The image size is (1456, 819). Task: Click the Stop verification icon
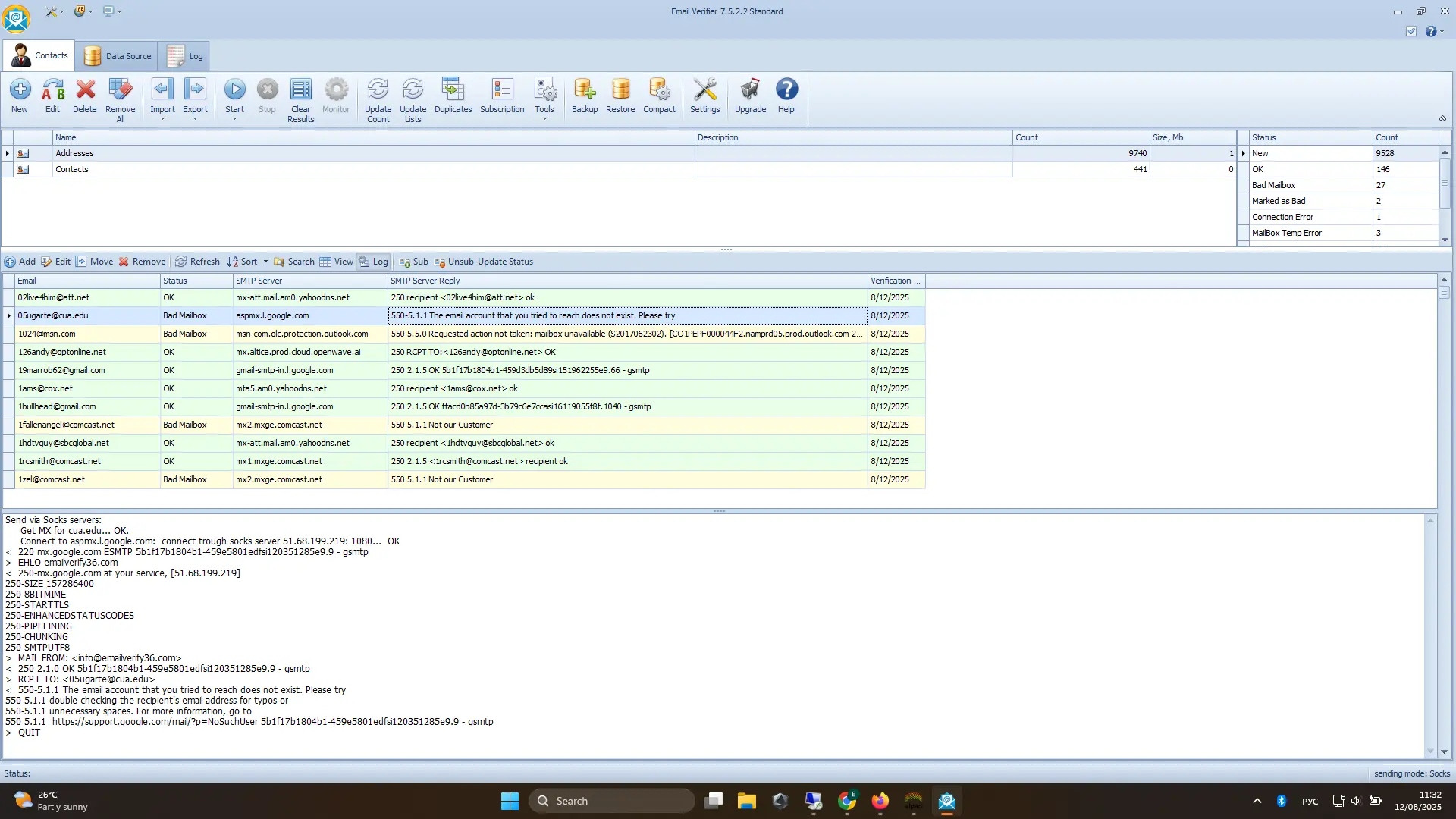click(267, 96)
